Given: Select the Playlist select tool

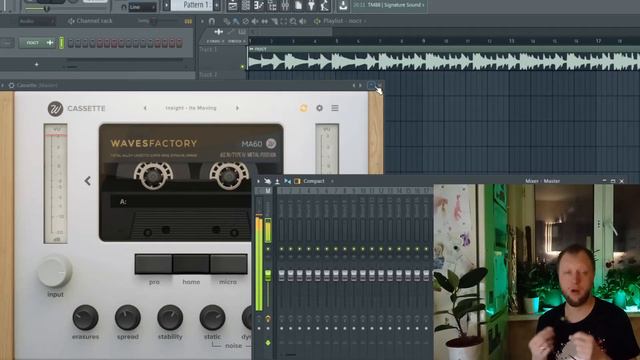Looking at the screenshot, I should (283, 21).
